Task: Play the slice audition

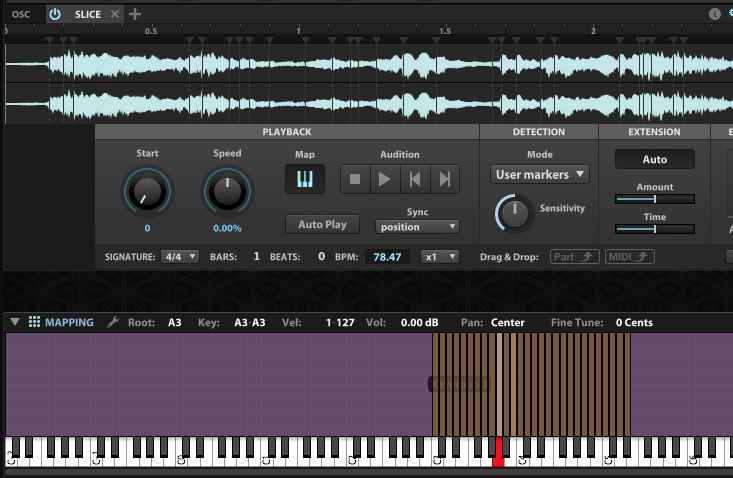Action: click(385, 179)
